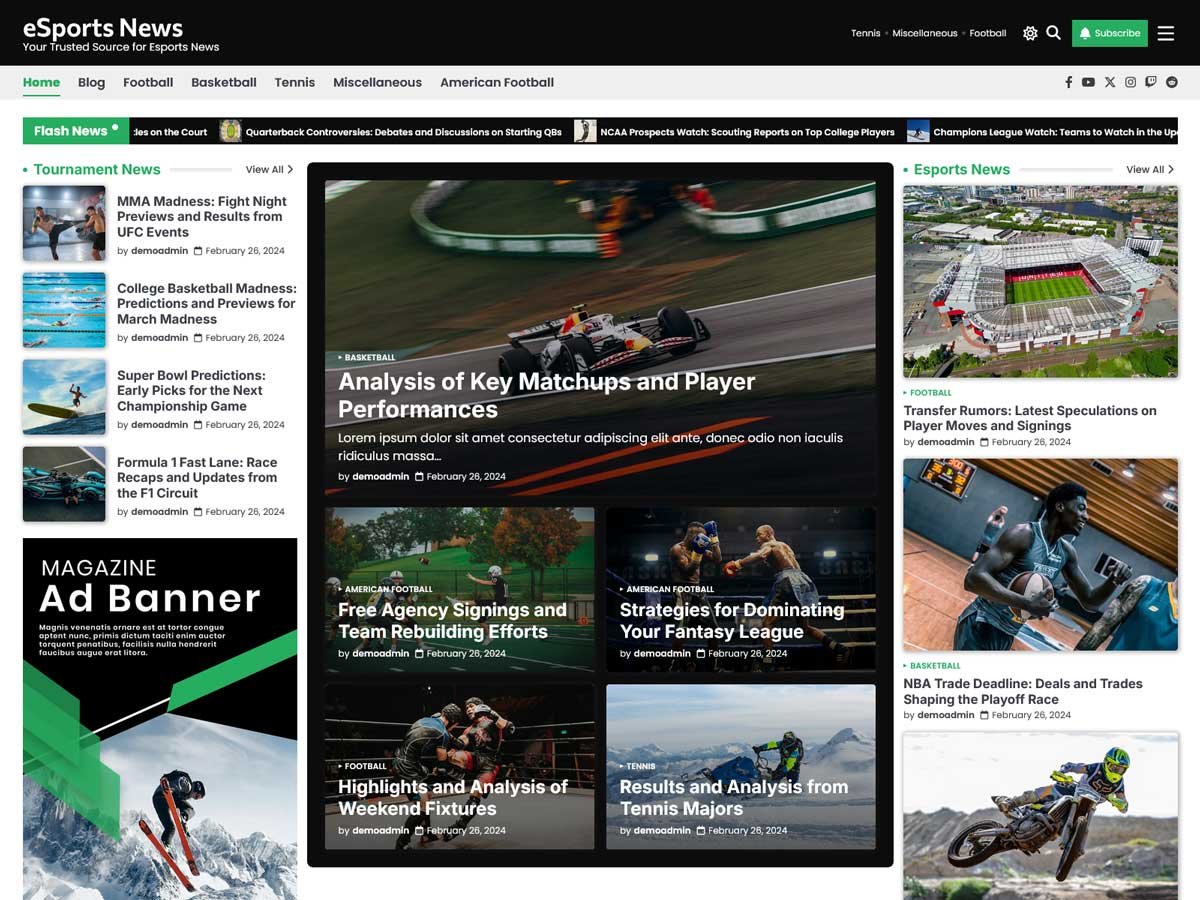
Task: Open the Twitch icon link
Action: pos(1151,82)
